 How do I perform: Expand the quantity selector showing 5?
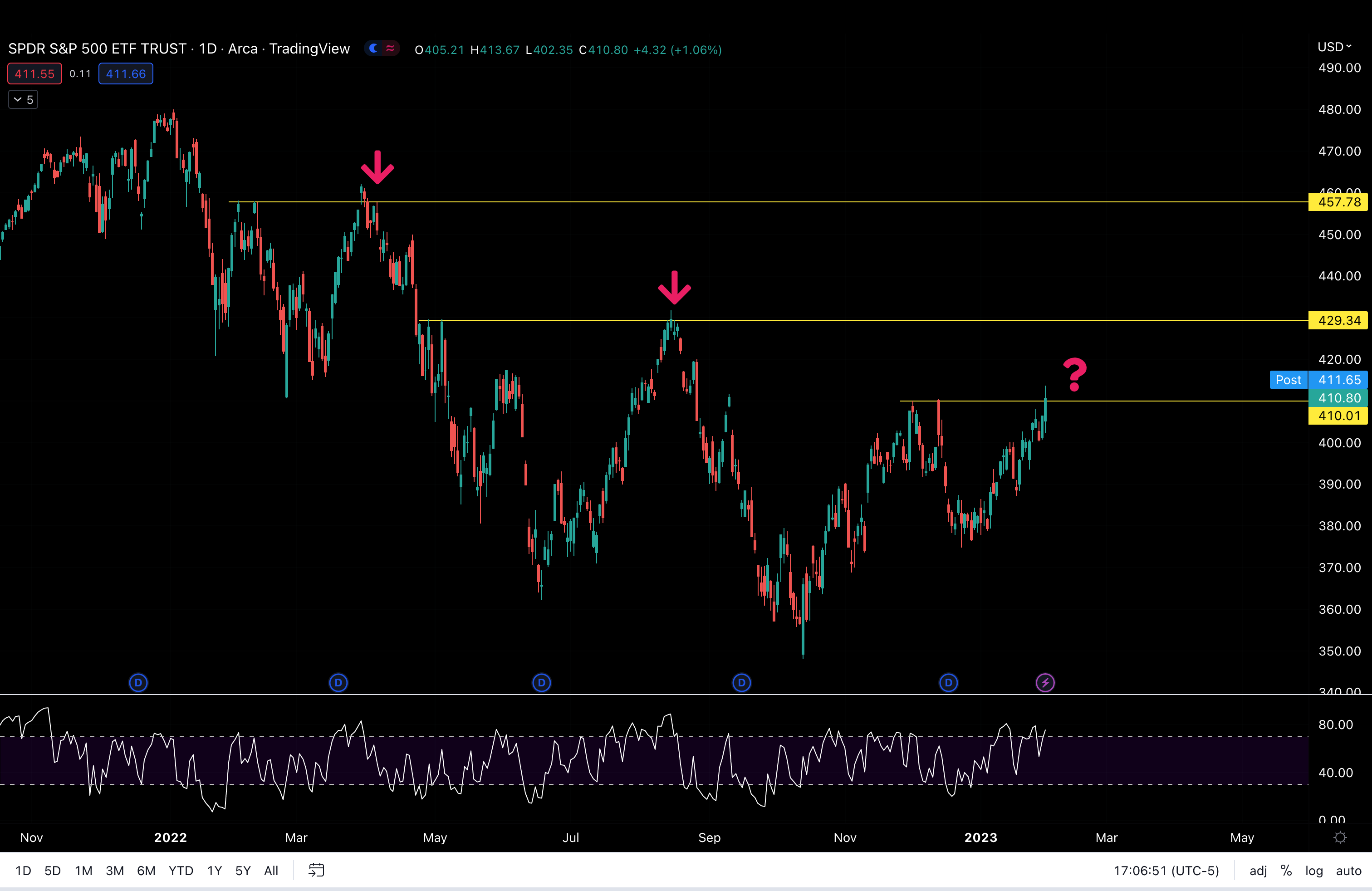(x=23, y=99)
